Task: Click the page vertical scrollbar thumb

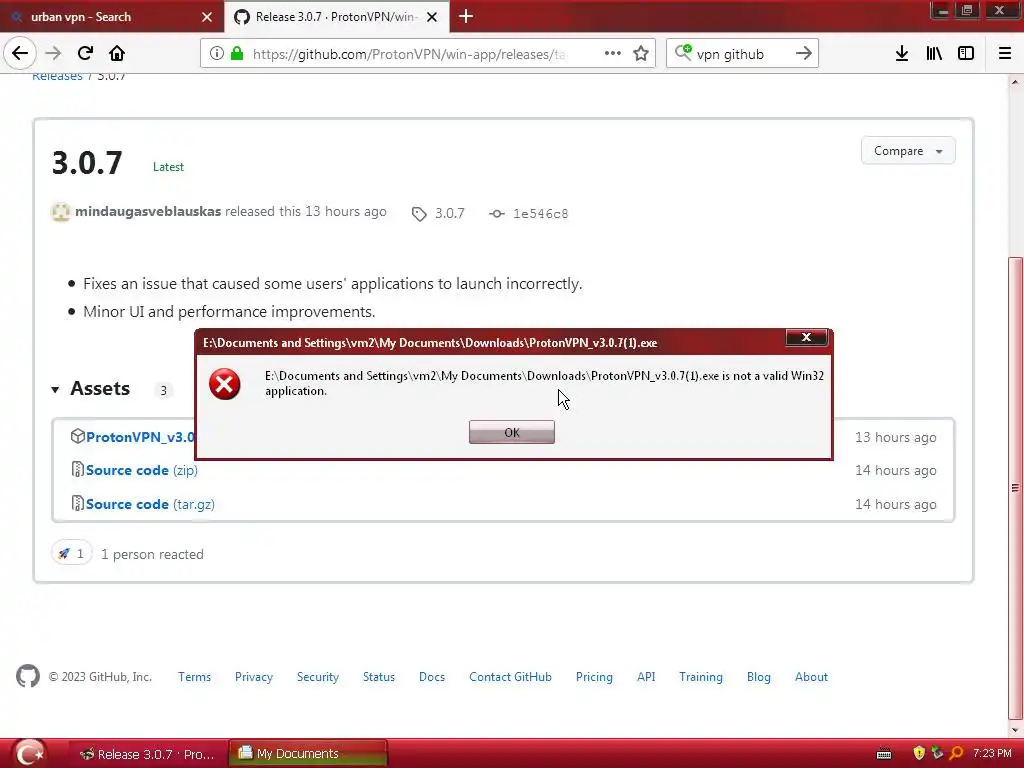Action: tap(1015, 487)
